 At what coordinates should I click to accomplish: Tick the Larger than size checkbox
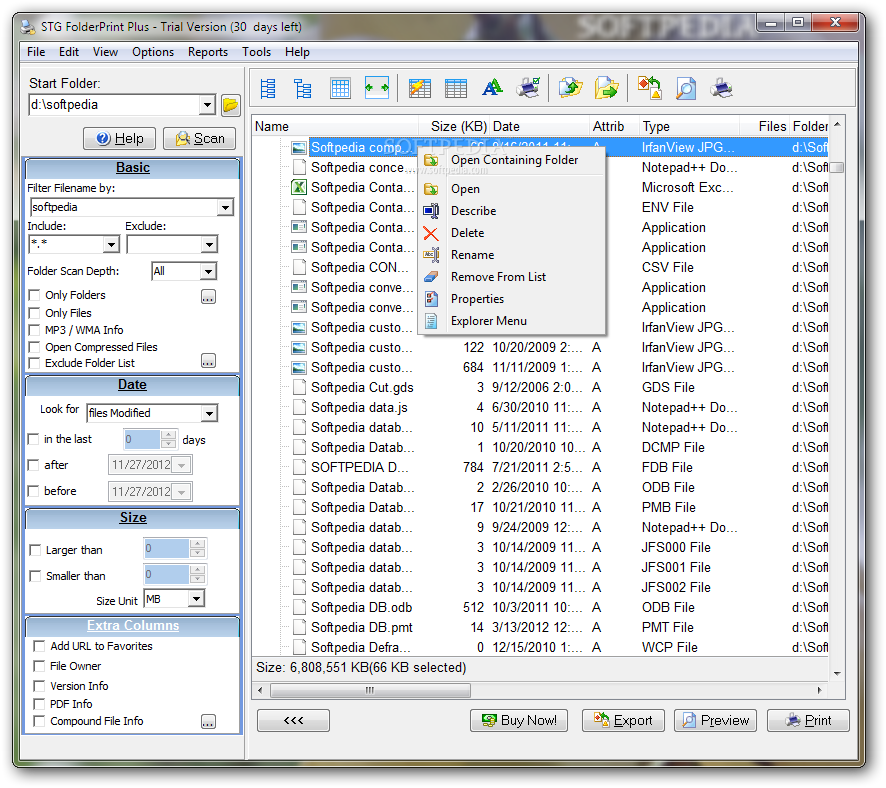(35, 550)
